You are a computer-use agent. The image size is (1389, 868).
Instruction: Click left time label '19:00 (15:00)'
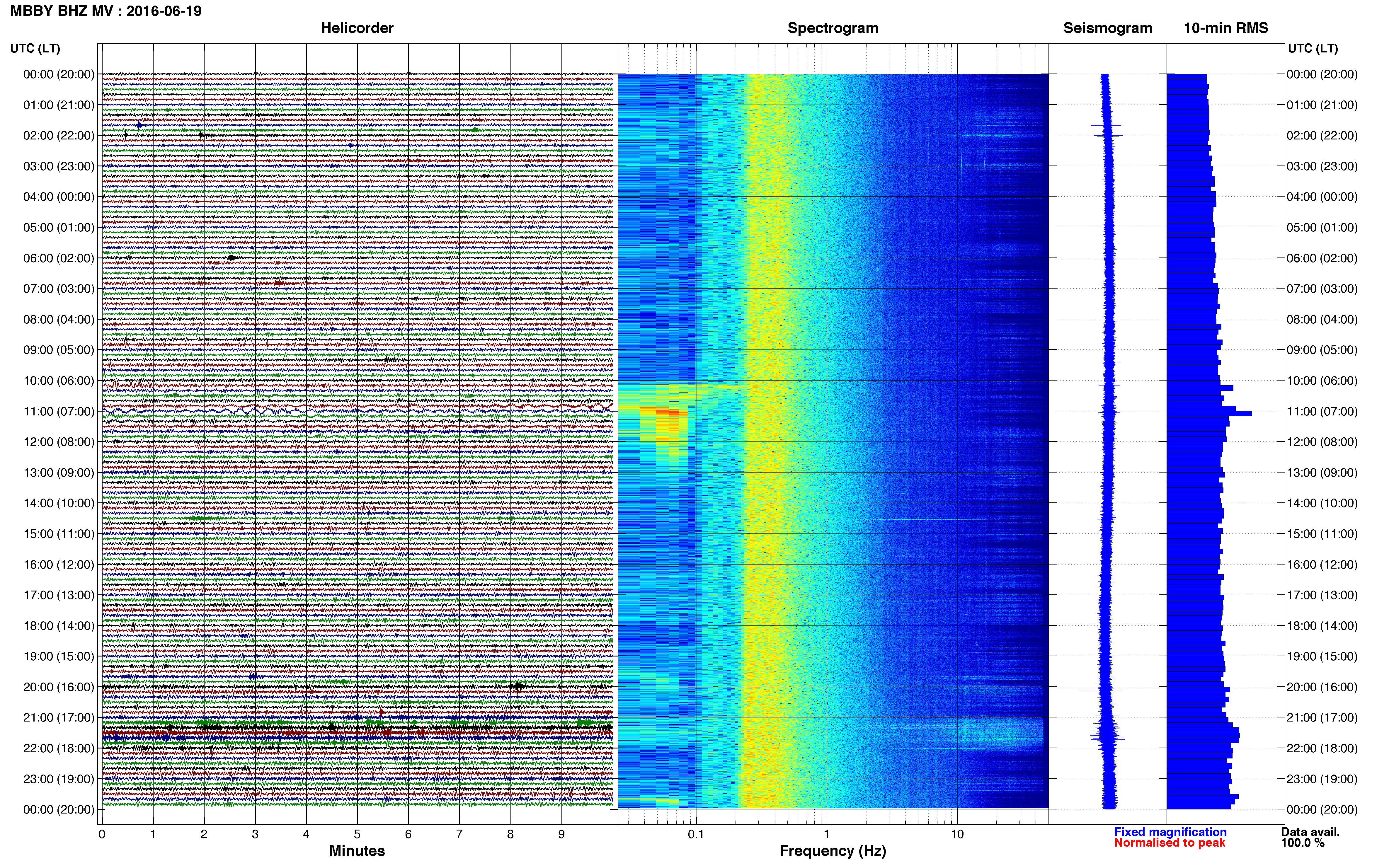[x=59, y=656]
